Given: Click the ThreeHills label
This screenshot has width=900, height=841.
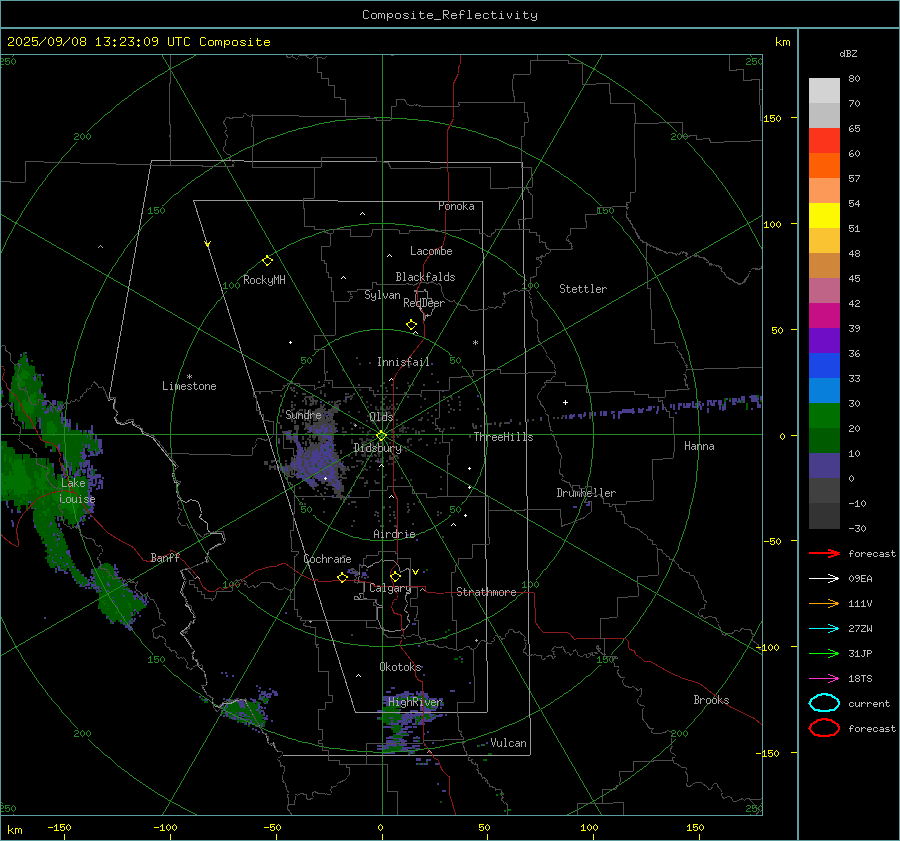Looking at the screenshot, I should coord(503,437).
